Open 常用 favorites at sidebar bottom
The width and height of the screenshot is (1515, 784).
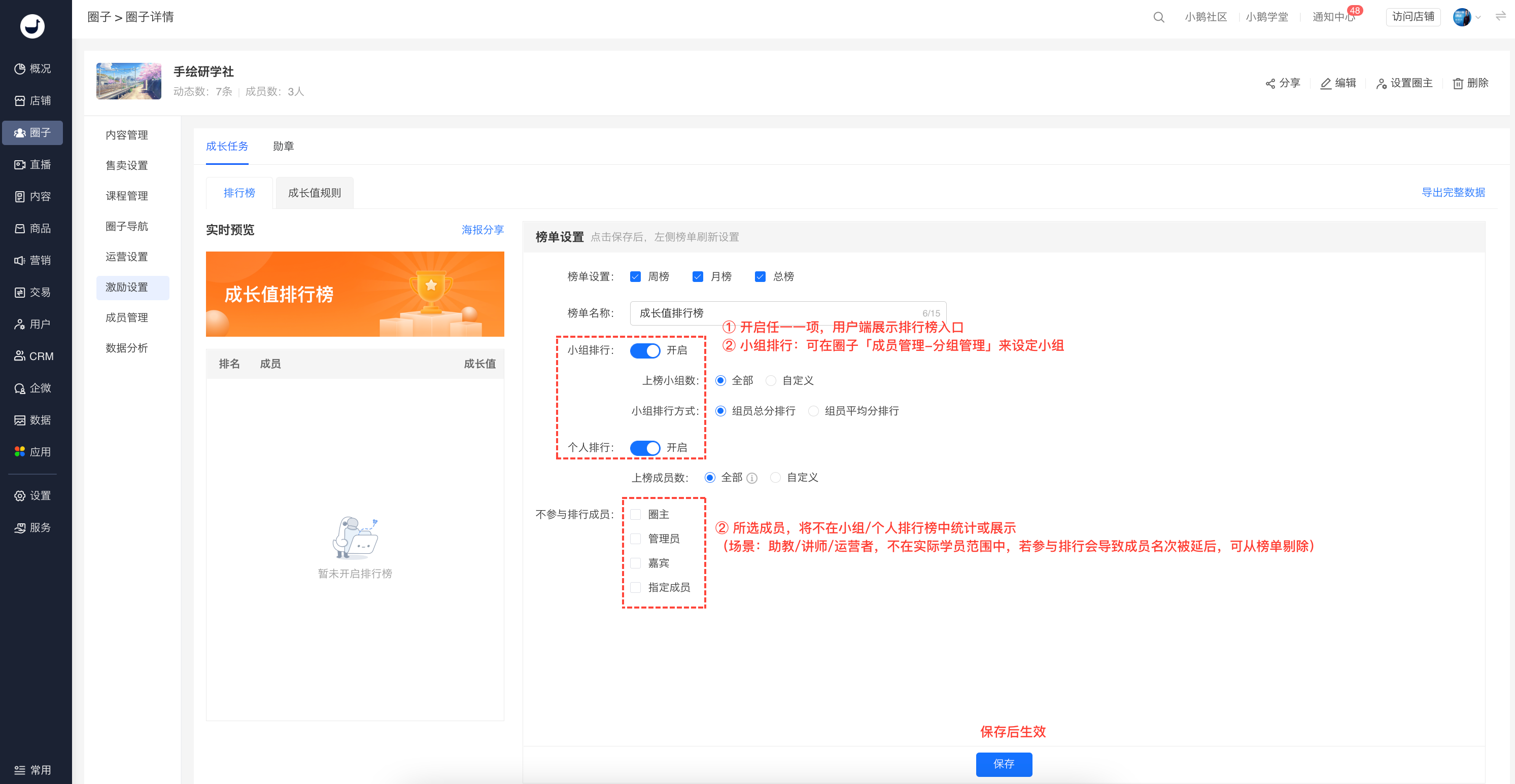(x=32, y=770)
